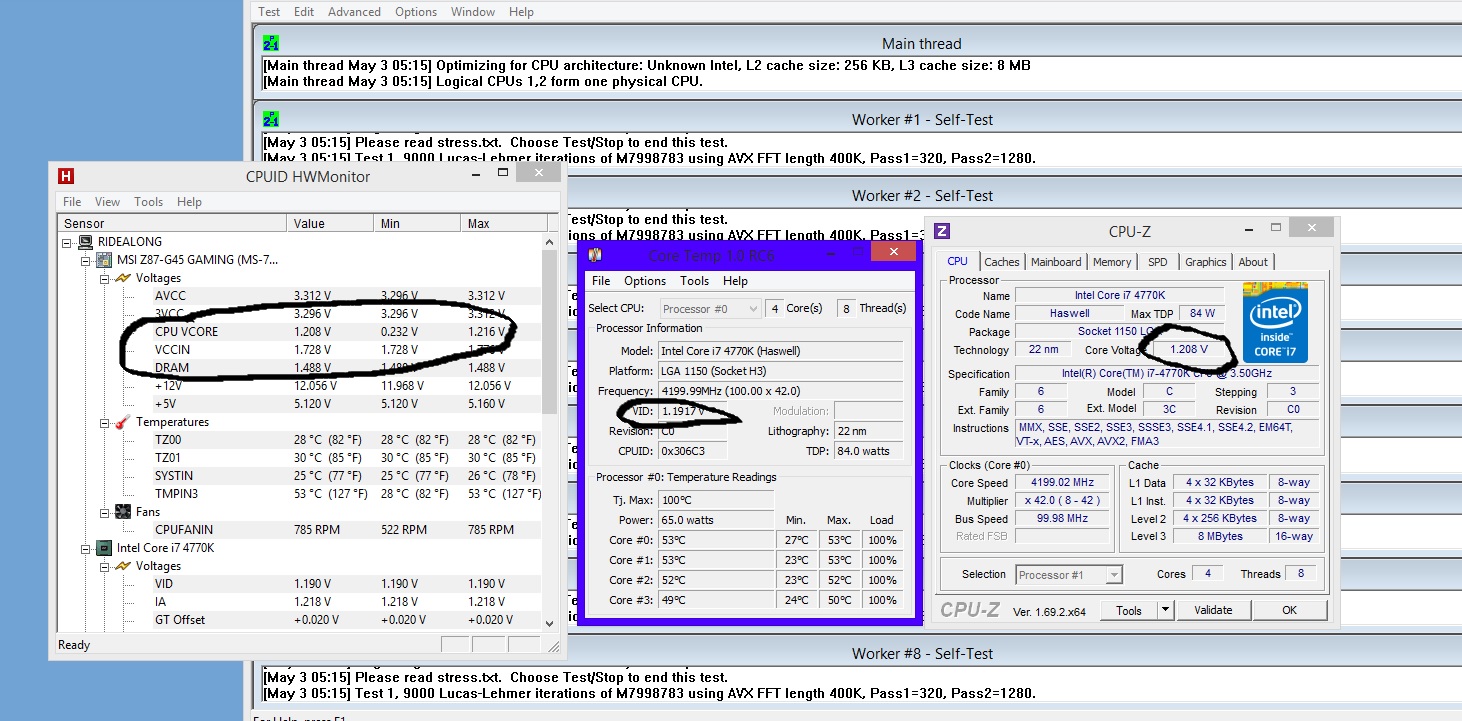Click the Intel inside Core i7 logo in CPU-Z
Viewport: 1462px width, 721px height.
(1274, 321)
